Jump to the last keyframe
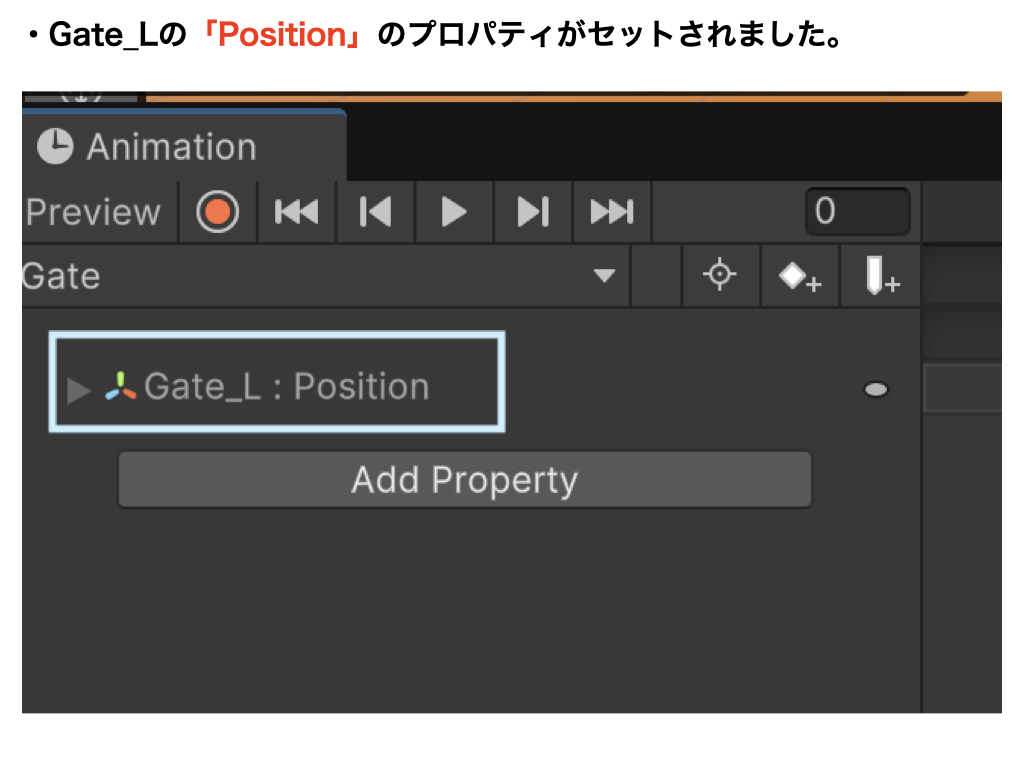The width and height of the screenshot is (1024, 768). (x=611, y=212)
